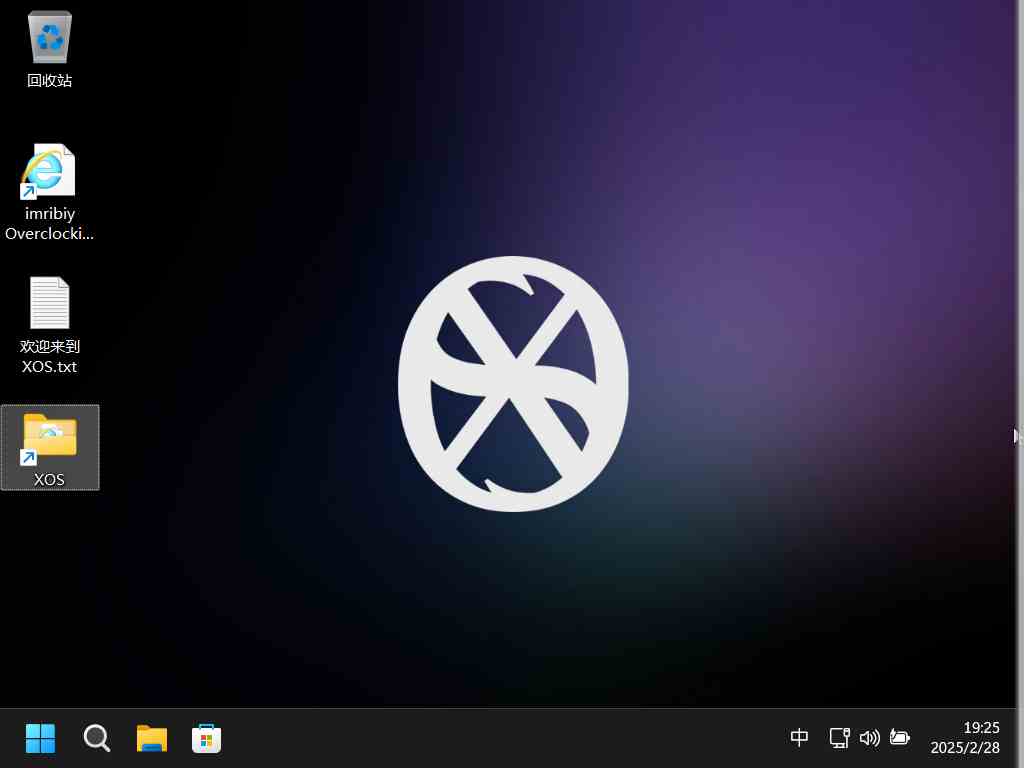Image resolution: width=1024 pixels, height=768 pixels.
Task: Click the date 2025/2/28
Action: pyautogui.click(x=965, y=748)
